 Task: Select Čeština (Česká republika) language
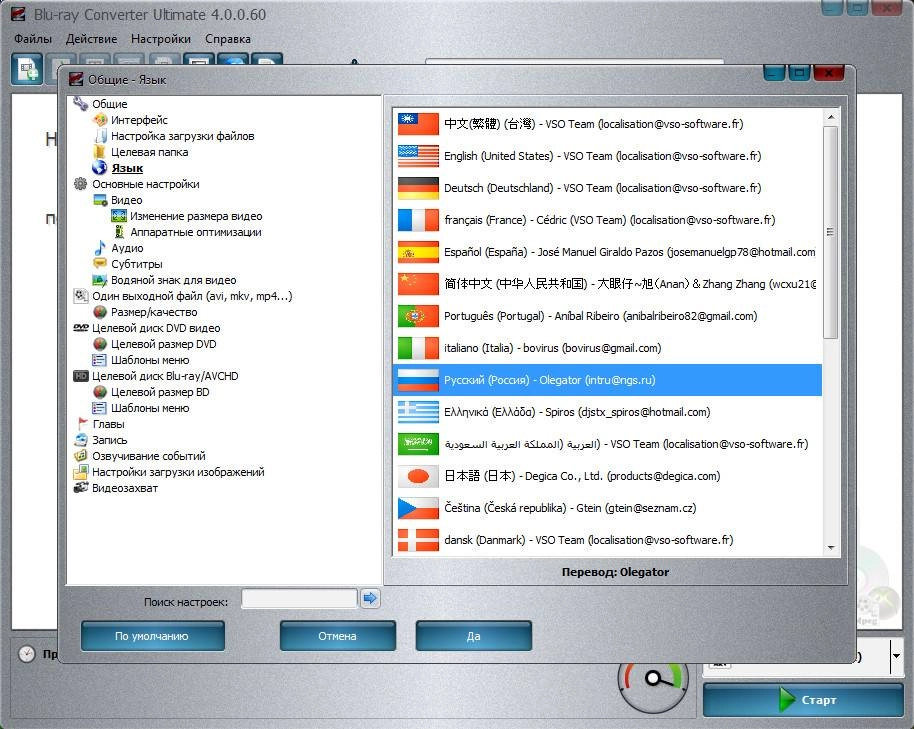point(607,508)
